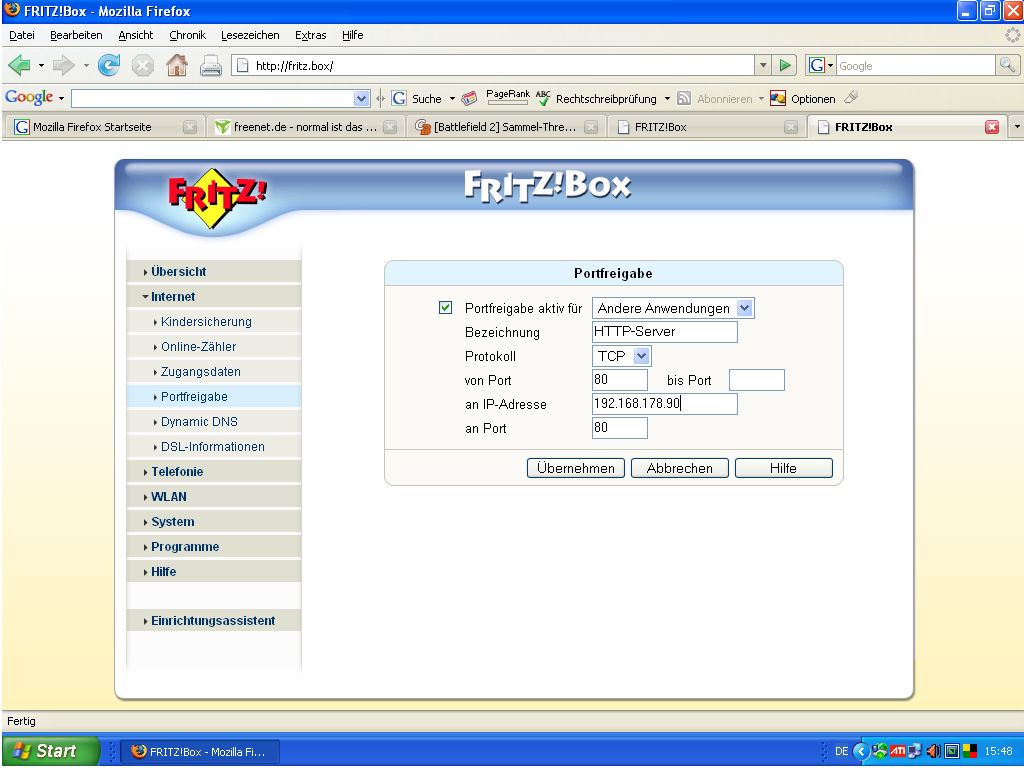This screenshot has height=768, width=1024.
Task: Click the an IP-Adresse field
Action: 665,404
